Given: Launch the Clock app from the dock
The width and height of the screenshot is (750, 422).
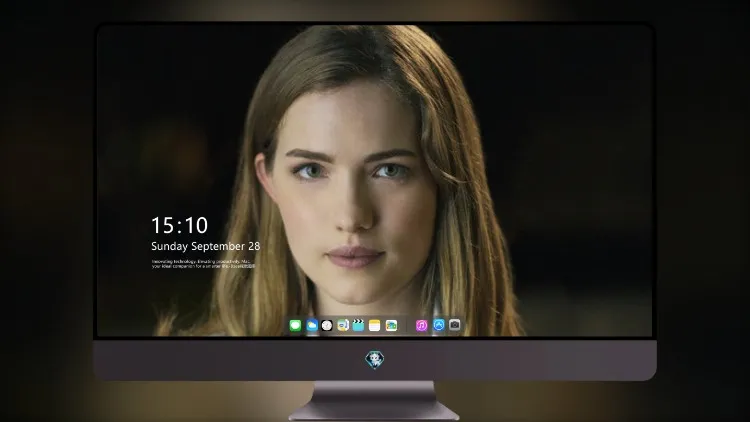Looking at the screenshot, I should coord(327,325).
